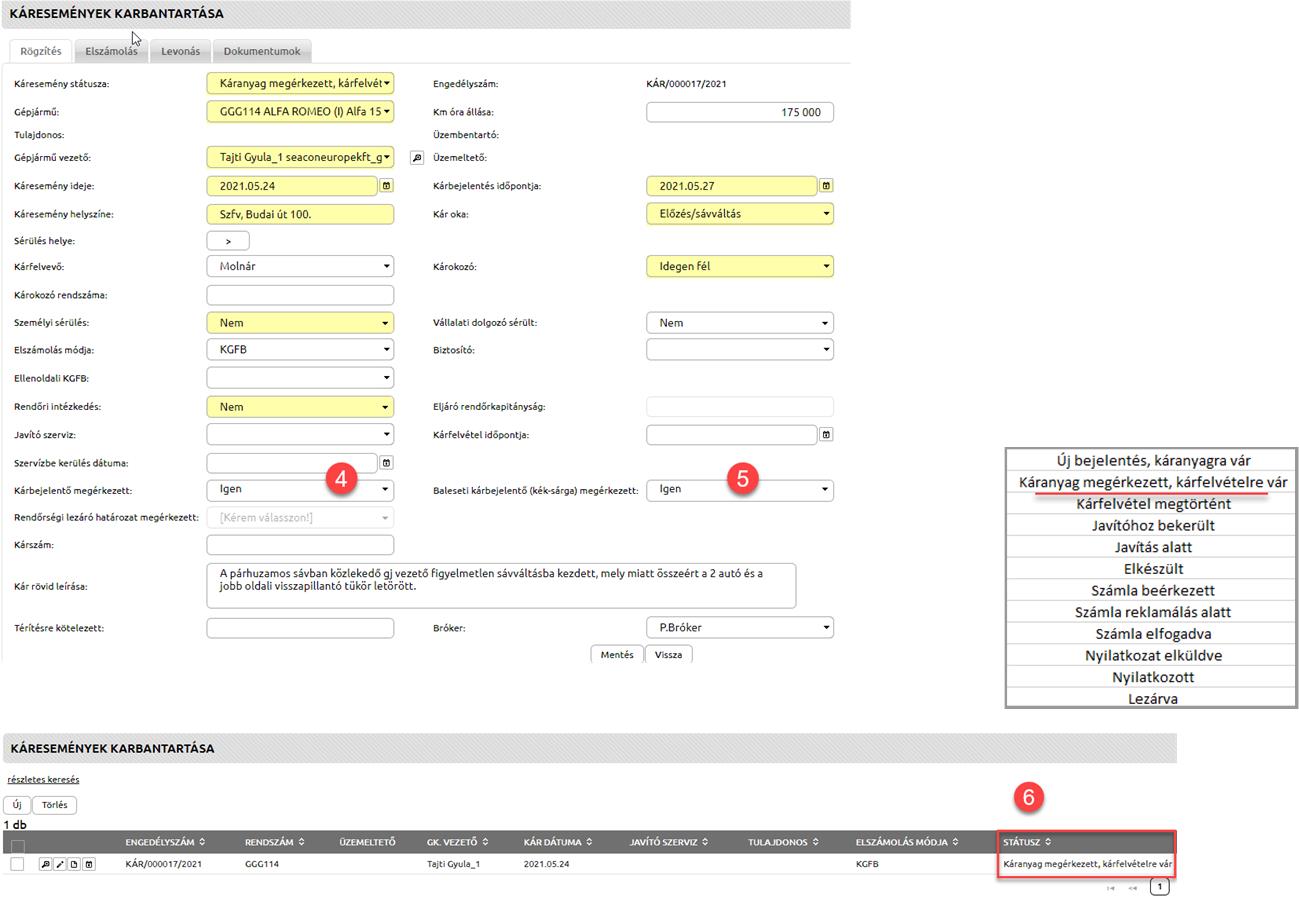Click the Törlés button above the table
Image resolution: width=1299 pixels, height=899 pixels.
coord(55,805)
